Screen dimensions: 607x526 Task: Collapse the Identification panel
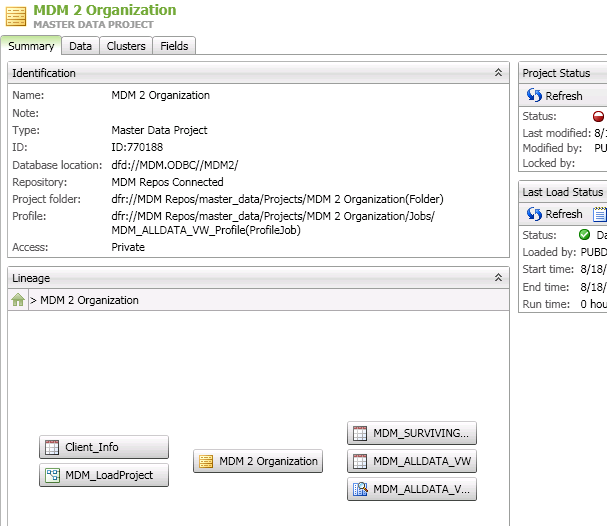click(x=498, y=73)
